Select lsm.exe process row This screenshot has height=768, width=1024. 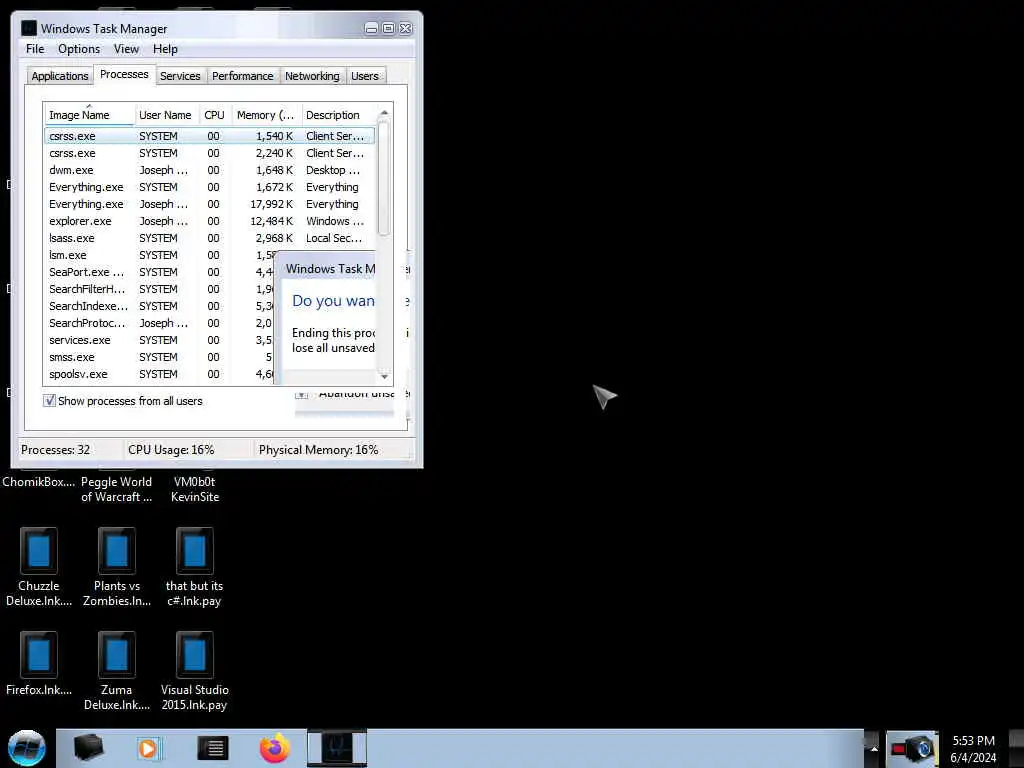click(159, 255)
